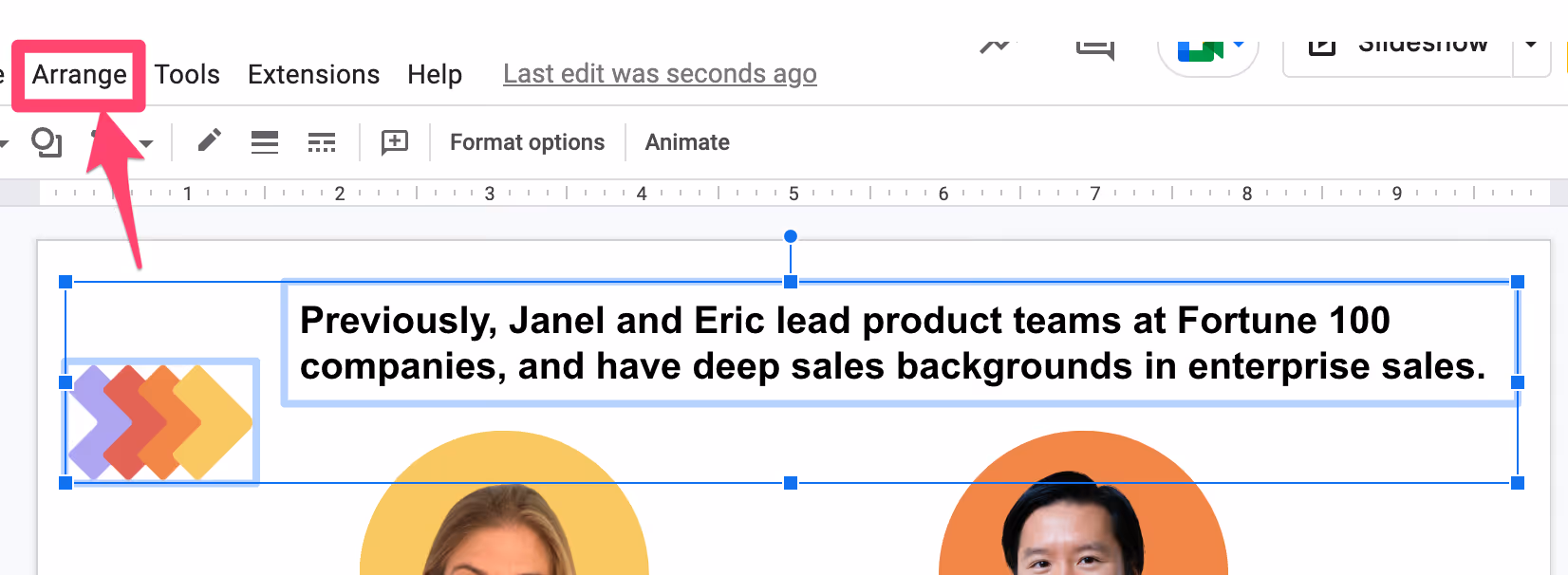Click the Animate button
Screen dimensions: 1568x575
coord(687,142)
